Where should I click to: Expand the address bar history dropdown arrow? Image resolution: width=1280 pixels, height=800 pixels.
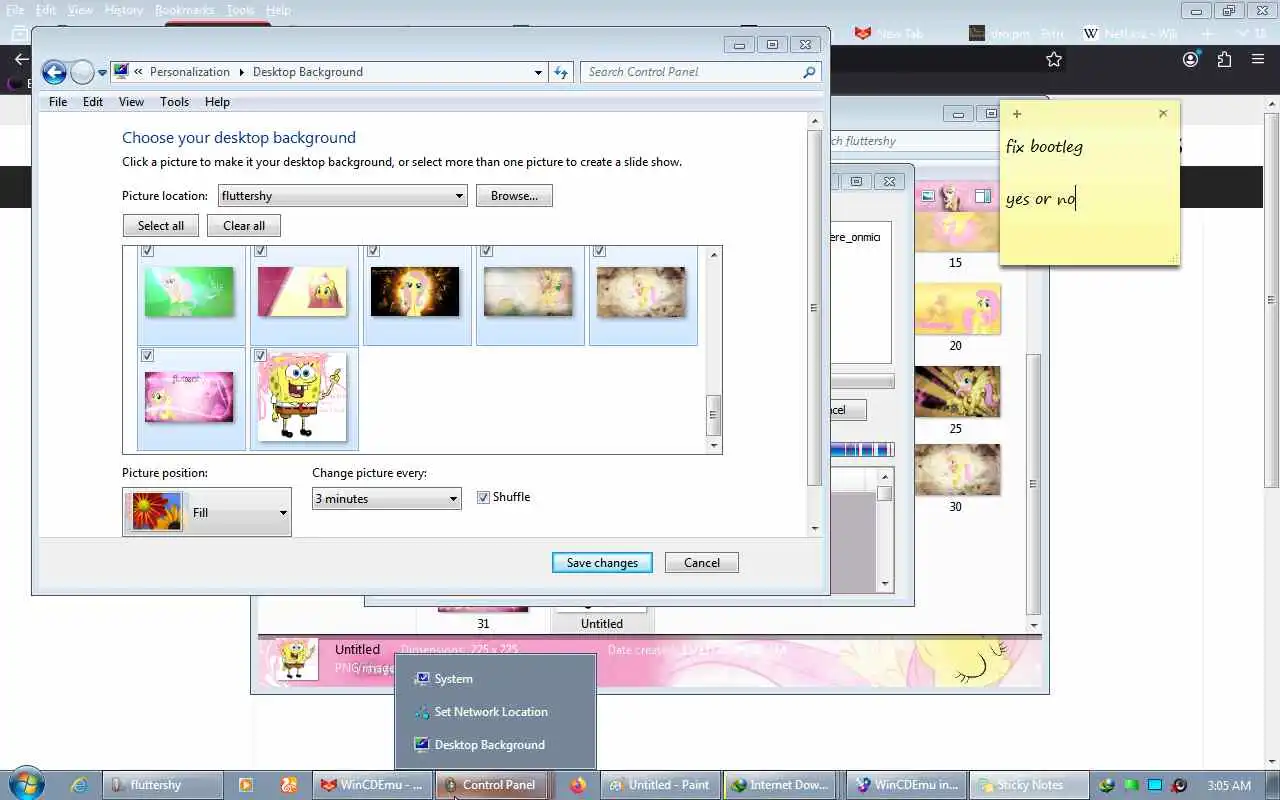coord(539,72)
